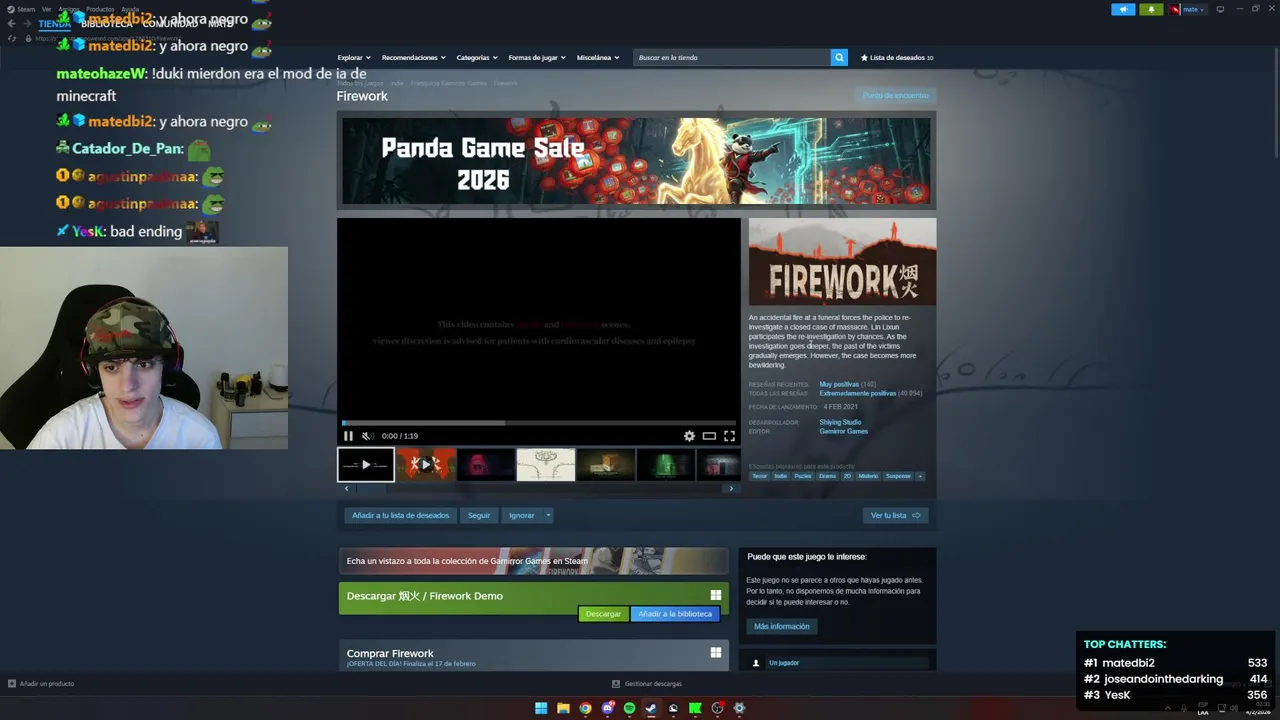Focus the 'Buscar en la tienda' field
Image resolution: width=1280 pixels, height=720 pixels.
tap(732, 57)
